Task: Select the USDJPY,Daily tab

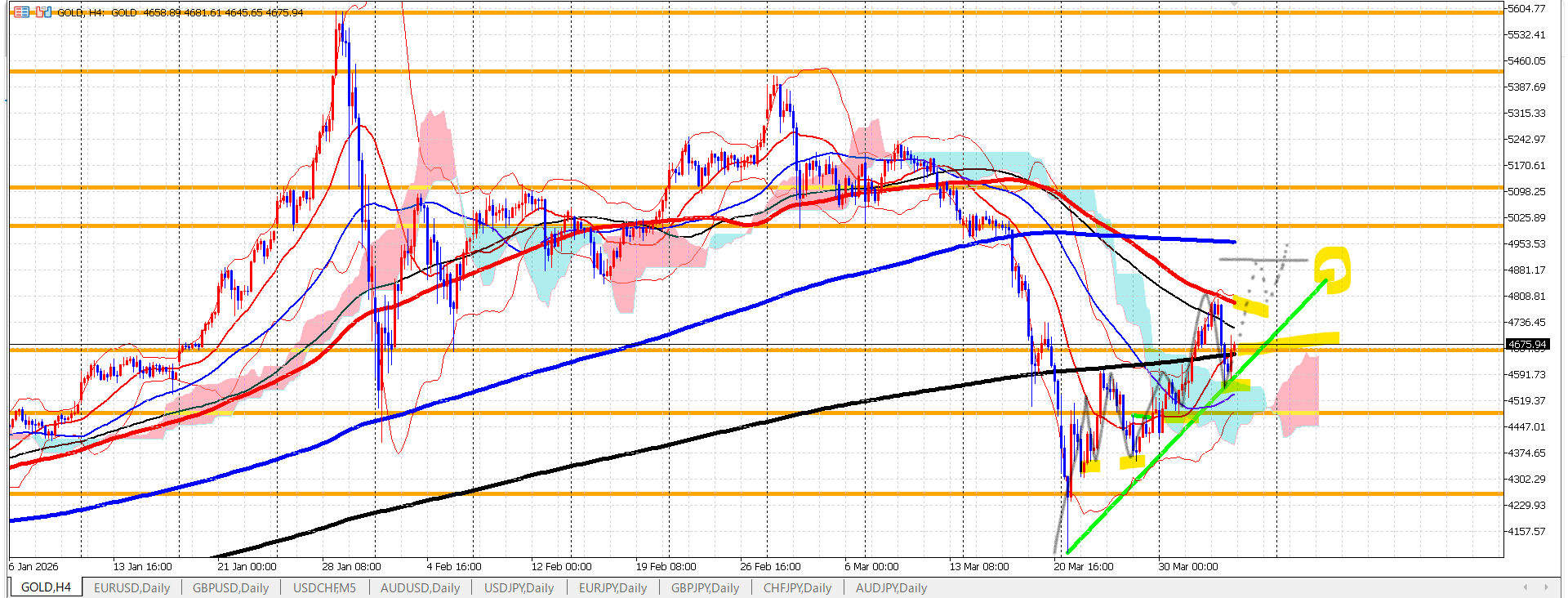Action: (x=519, y=587)
